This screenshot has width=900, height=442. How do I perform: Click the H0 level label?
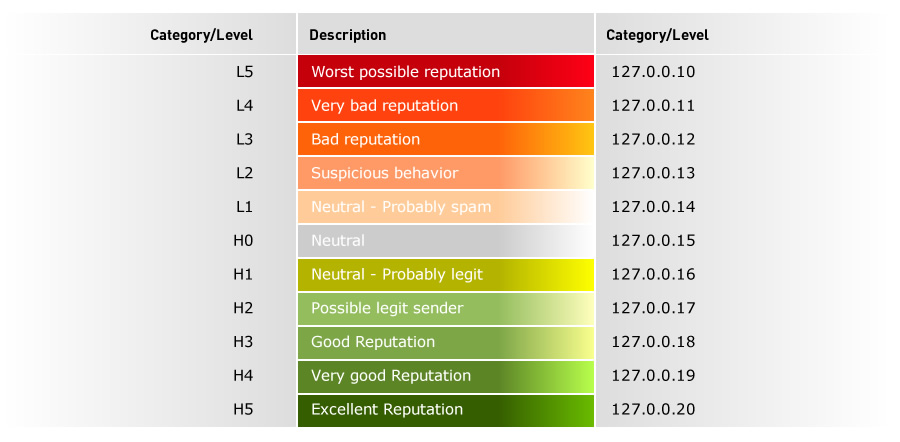pos(243,241)
